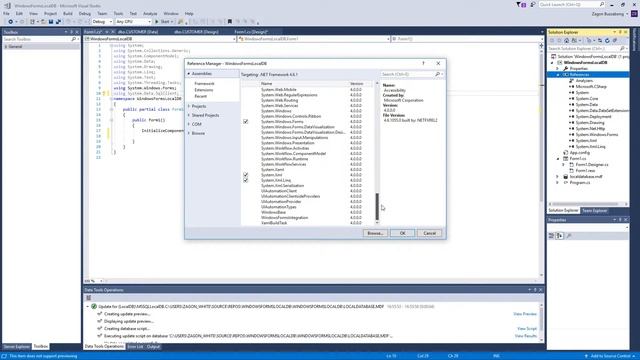This screenshot has height=360, width=640.
Task: Click View Preview link
Action: (525, 314)
